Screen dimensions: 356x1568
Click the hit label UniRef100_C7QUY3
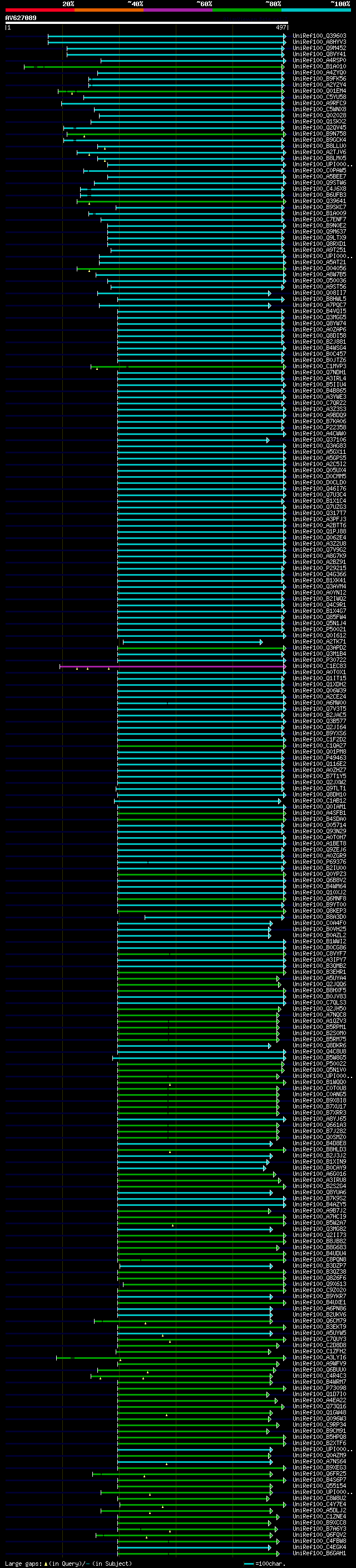click(319, 1339)
